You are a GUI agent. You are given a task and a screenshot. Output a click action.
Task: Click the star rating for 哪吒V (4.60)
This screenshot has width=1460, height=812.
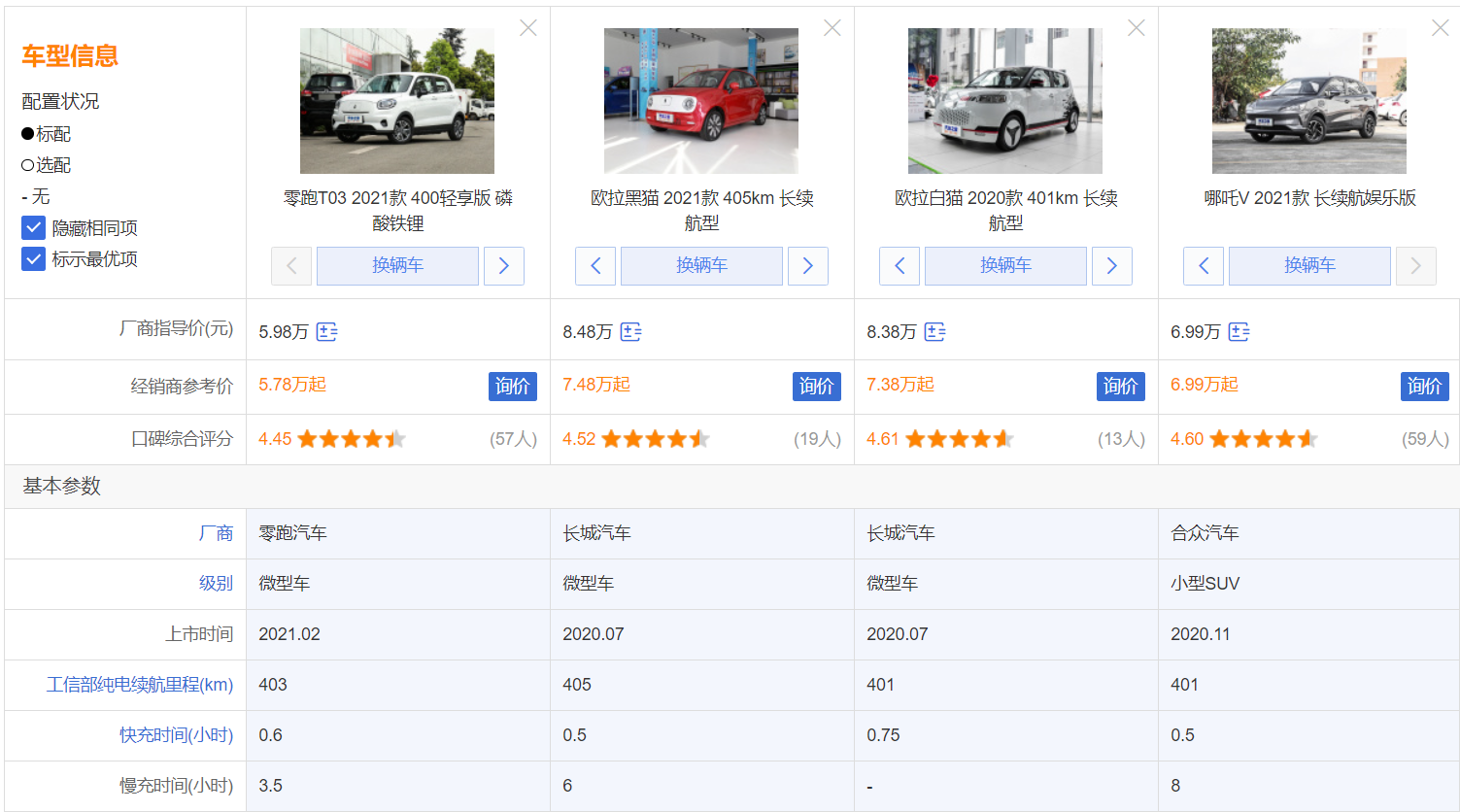pos(1264,439)
